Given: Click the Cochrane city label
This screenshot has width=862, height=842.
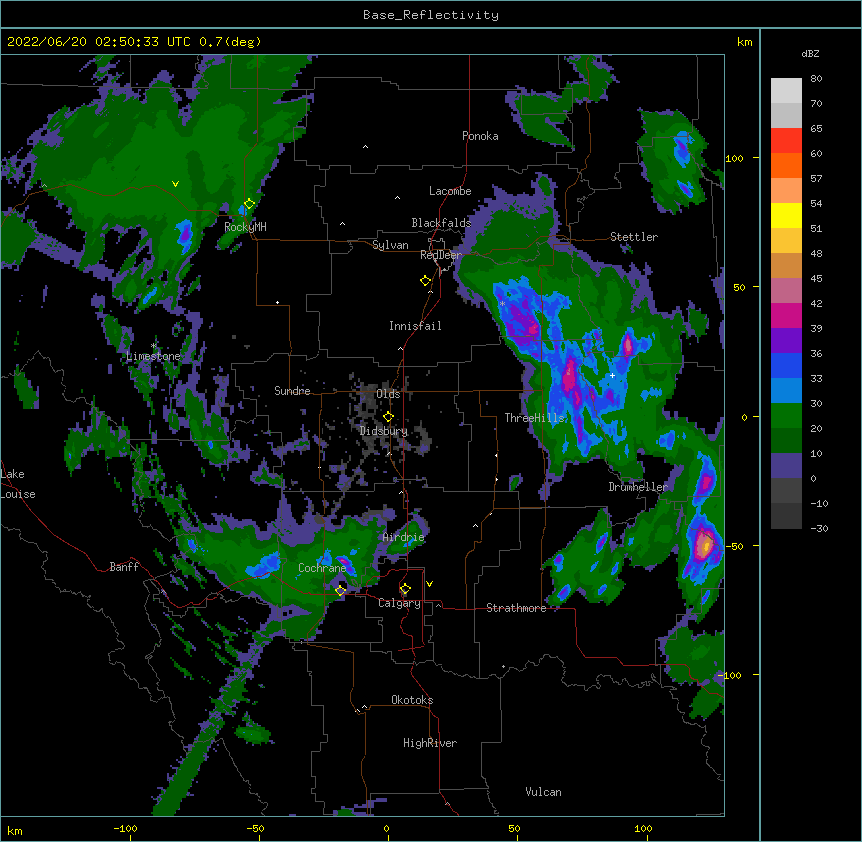Looking at the screenshot, I should click(x=322, y=568).
